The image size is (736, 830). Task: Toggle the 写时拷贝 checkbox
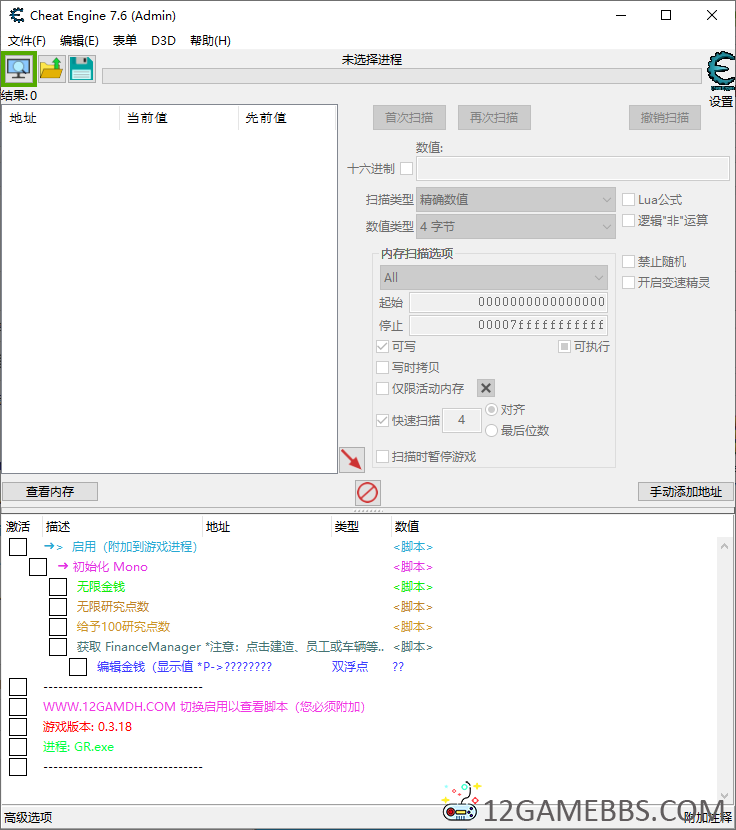pos(382,367)
